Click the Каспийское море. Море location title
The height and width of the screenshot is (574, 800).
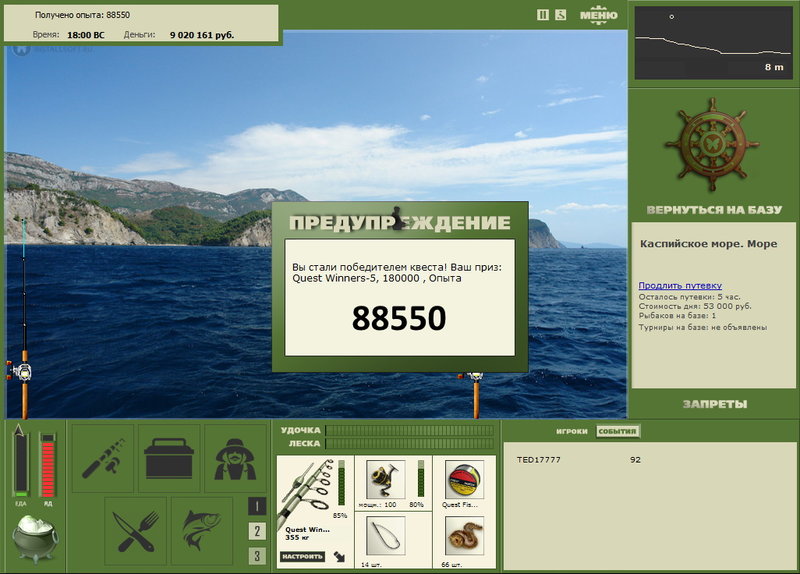click(x=709, y=243)
